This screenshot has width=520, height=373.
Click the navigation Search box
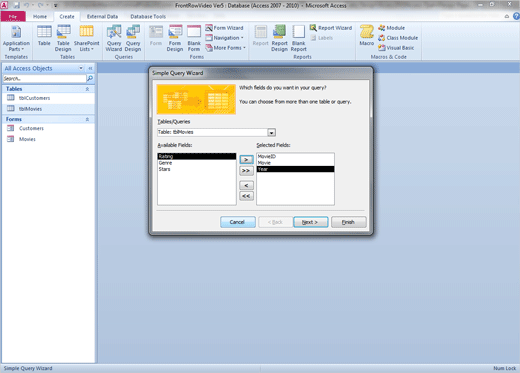[x=44, y=79]
